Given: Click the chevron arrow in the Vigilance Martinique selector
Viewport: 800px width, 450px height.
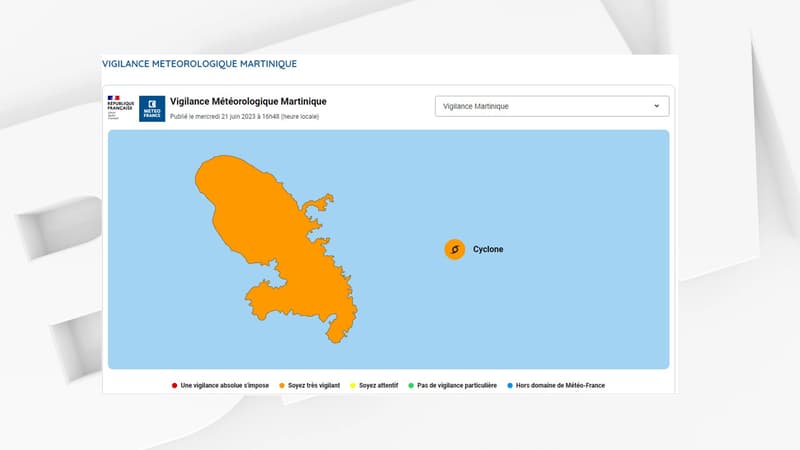Looking at the screenshot, I should pyautogui.click(x=657, y=106).
